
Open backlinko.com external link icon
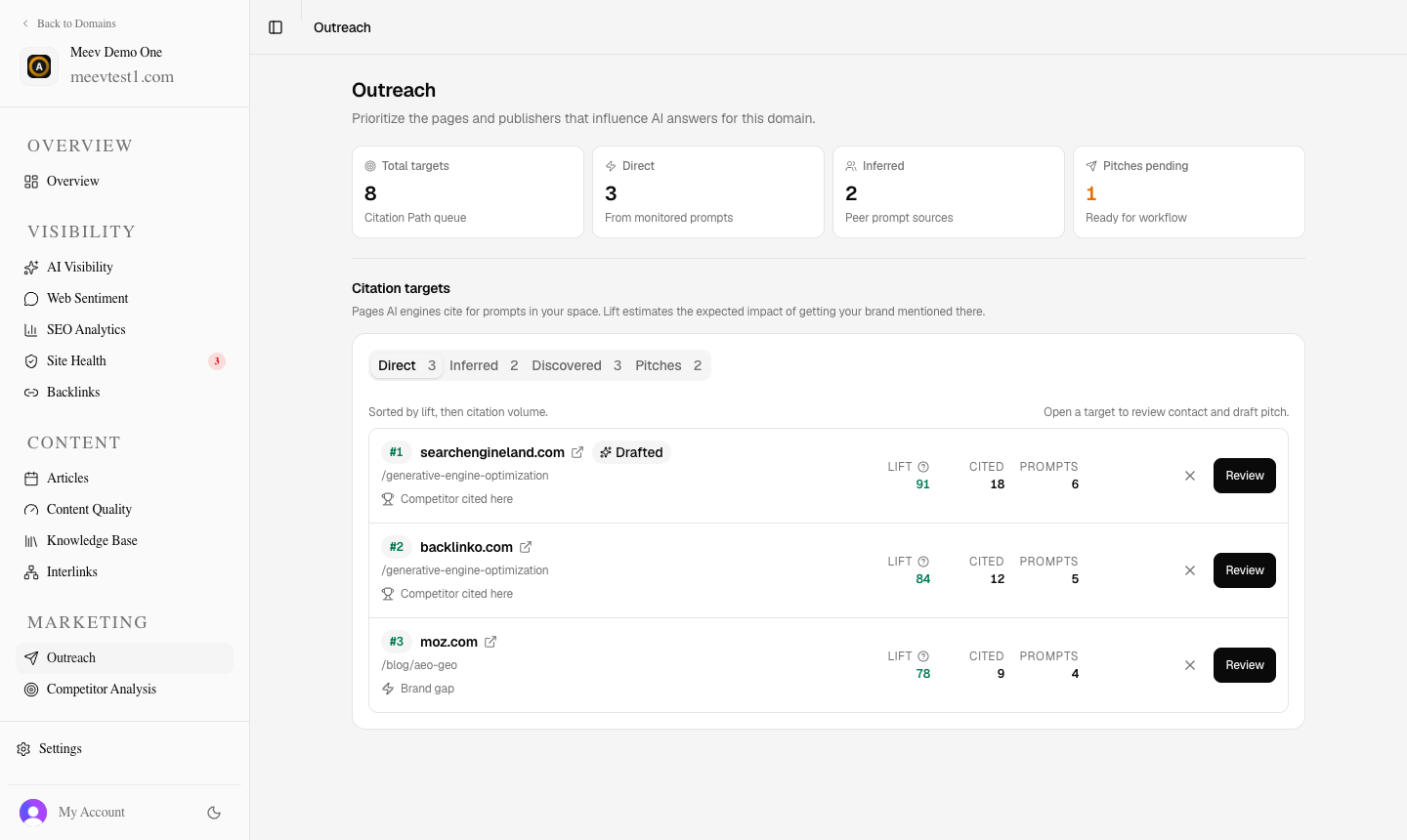pos(526,547)
